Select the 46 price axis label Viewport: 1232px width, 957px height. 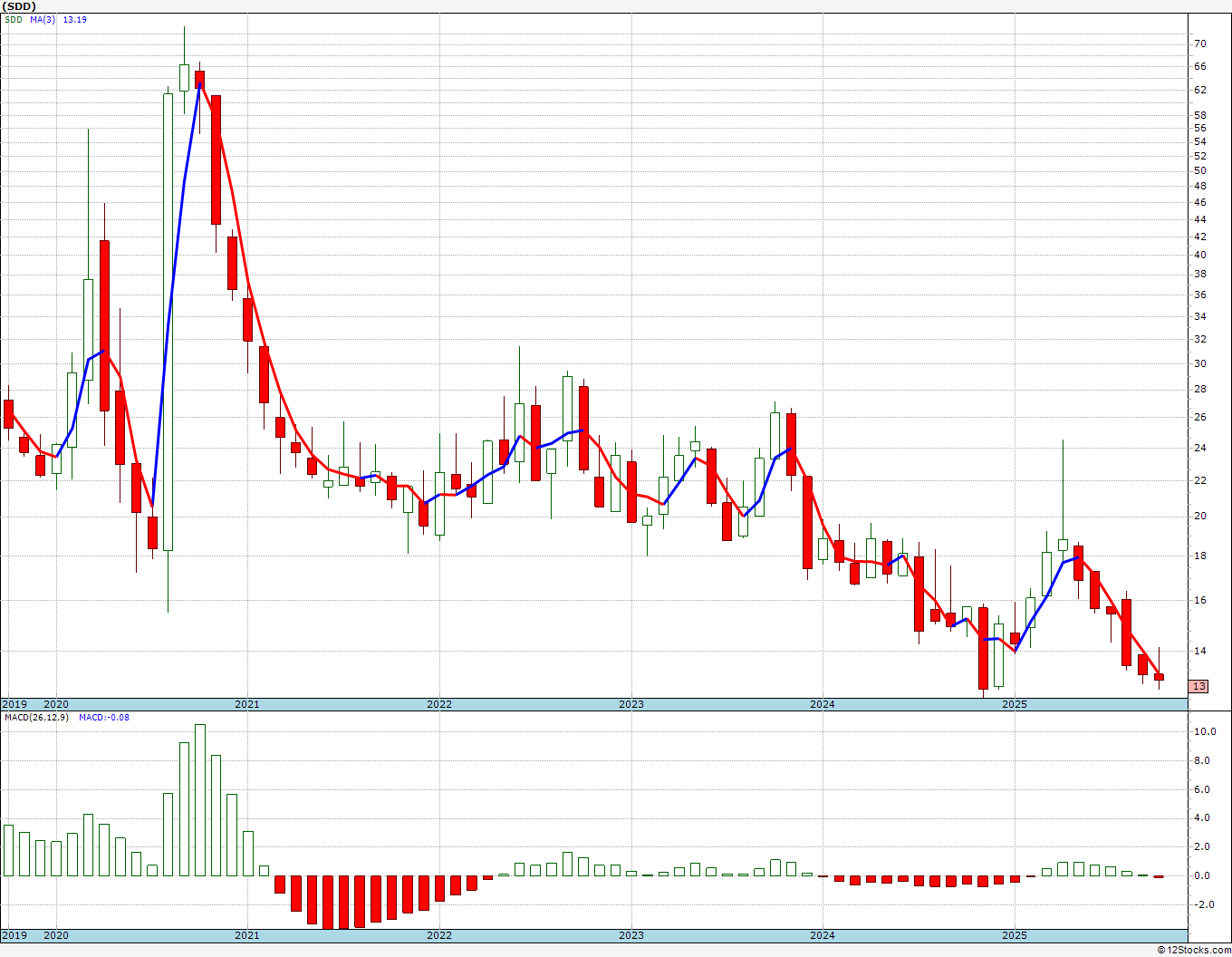(1199, 202)
